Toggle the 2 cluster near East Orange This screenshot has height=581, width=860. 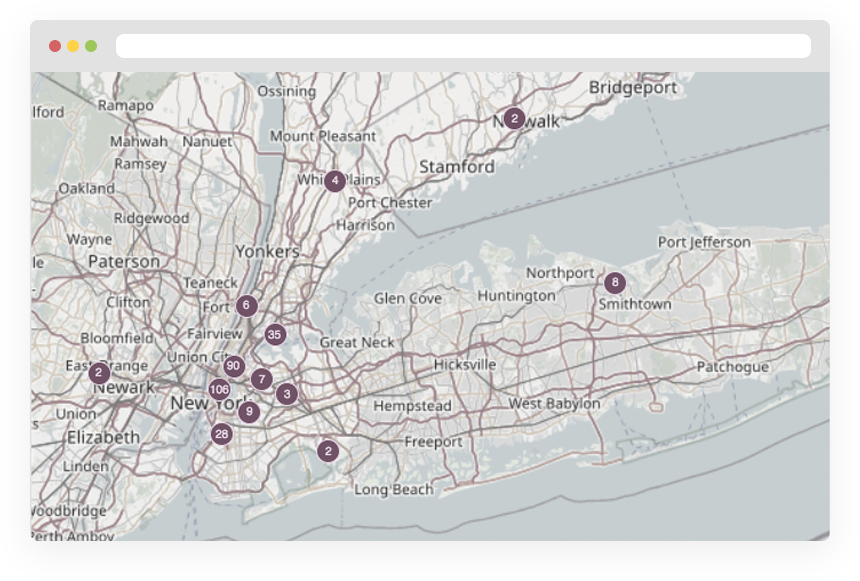[x=97, y=372]
